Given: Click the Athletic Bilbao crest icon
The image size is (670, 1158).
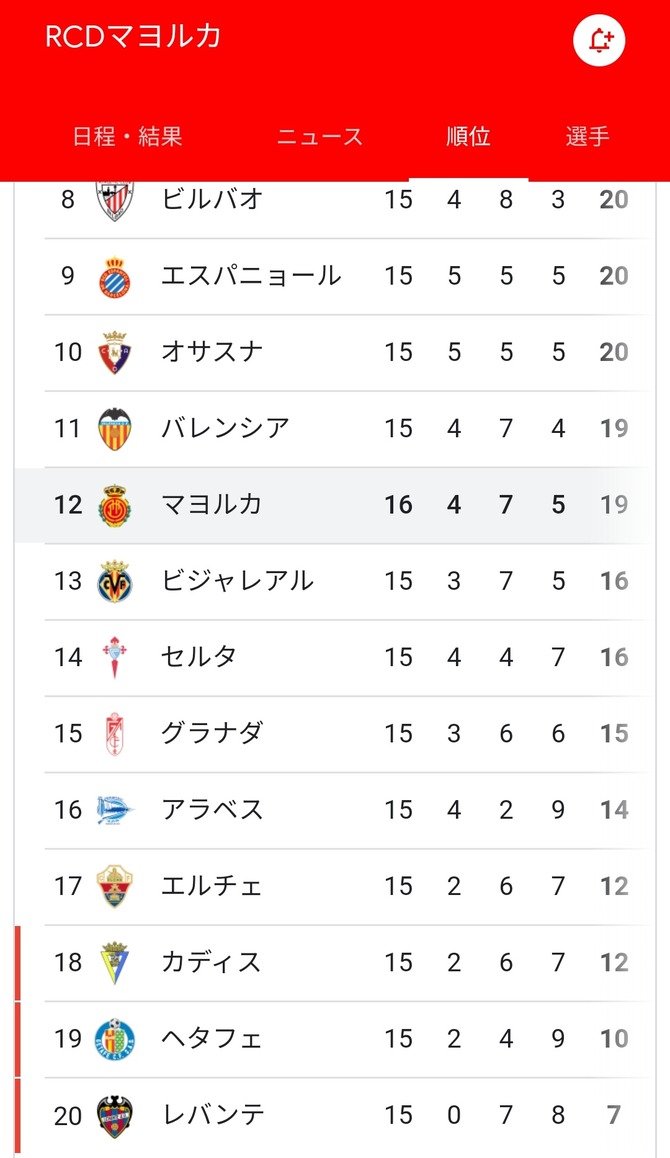Looking at the screenshot, I should [114, 200].
